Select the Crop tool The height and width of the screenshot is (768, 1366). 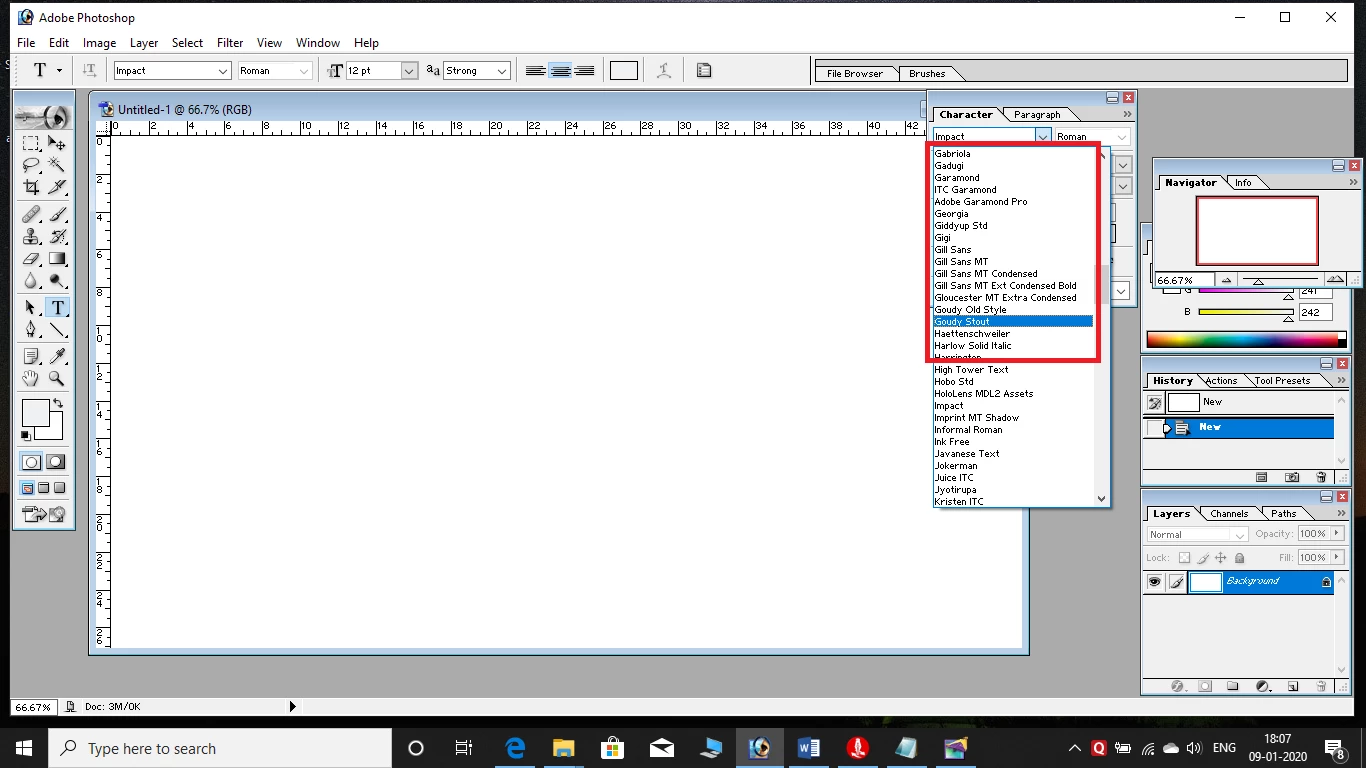pos(31,187)
